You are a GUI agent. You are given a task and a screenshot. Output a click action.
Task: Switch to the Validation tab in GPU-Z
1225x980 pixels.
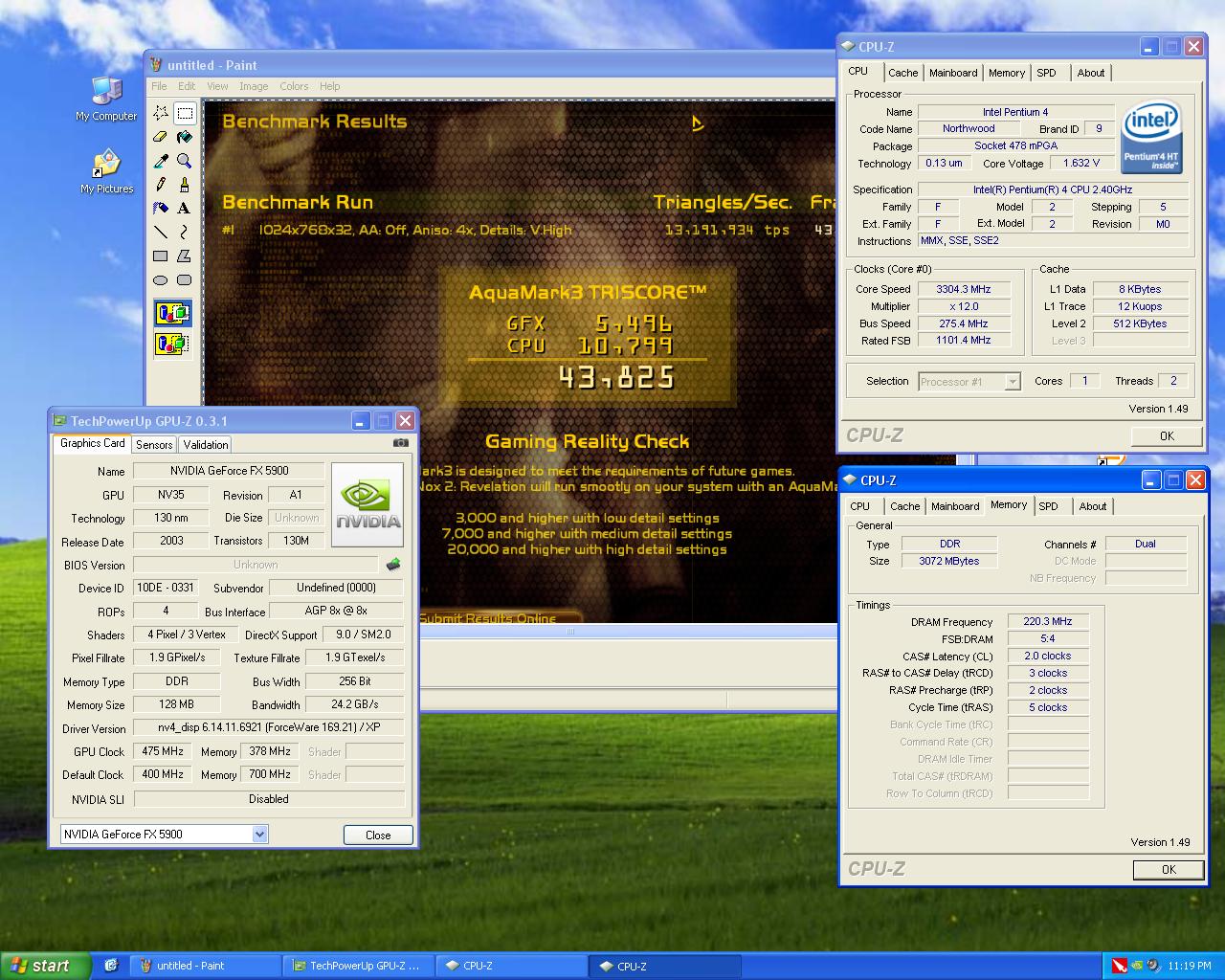click(206, 445)
